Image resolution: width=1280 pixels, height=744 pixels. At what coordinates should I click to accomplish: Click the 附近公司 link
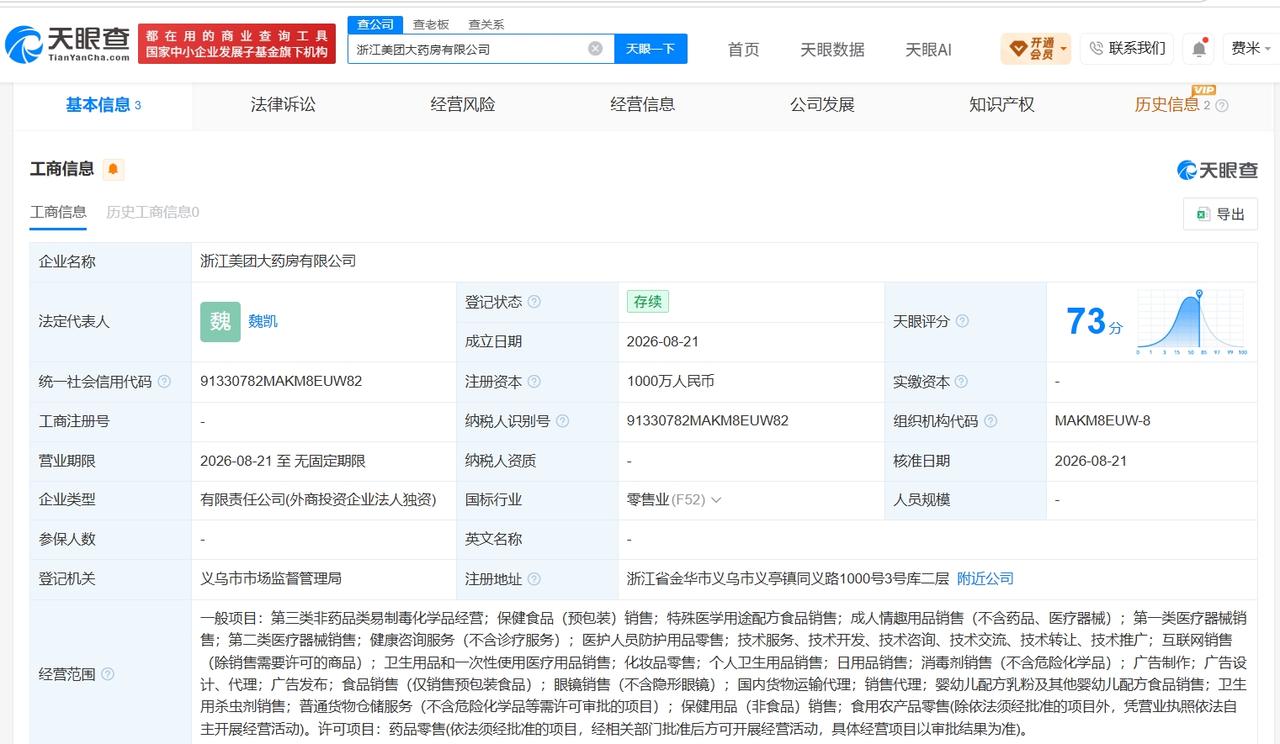pos(985,578)
